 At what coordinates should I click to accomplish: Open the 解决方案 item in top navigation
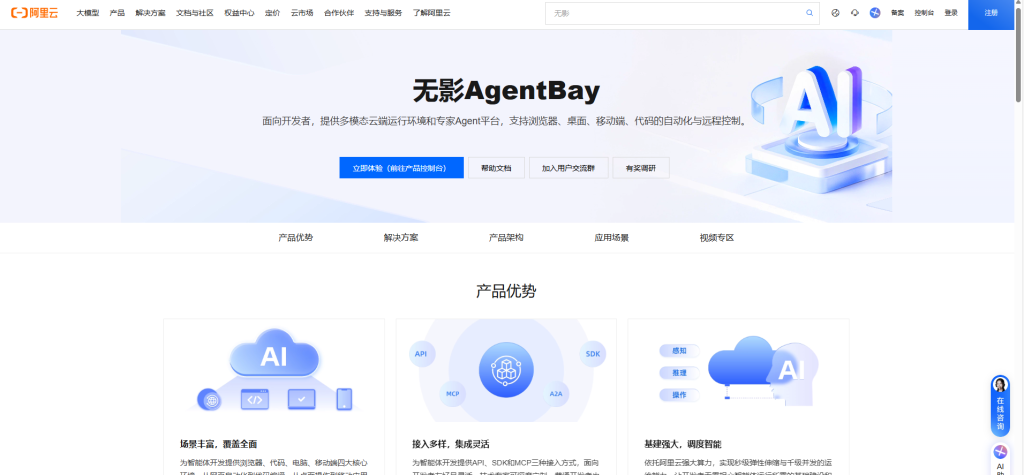(x=150, y=13)
